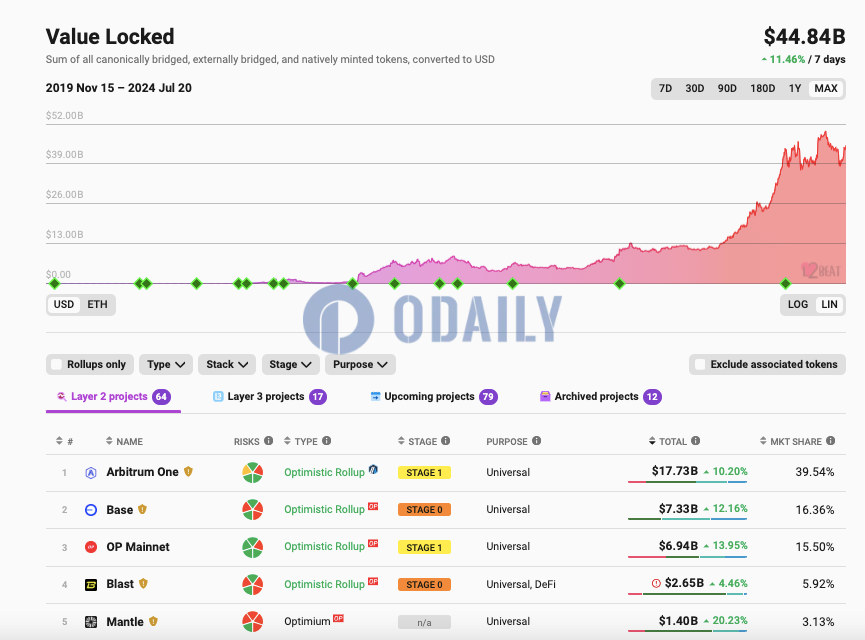Open the risk pie chart for Arbitrum One

253,473
